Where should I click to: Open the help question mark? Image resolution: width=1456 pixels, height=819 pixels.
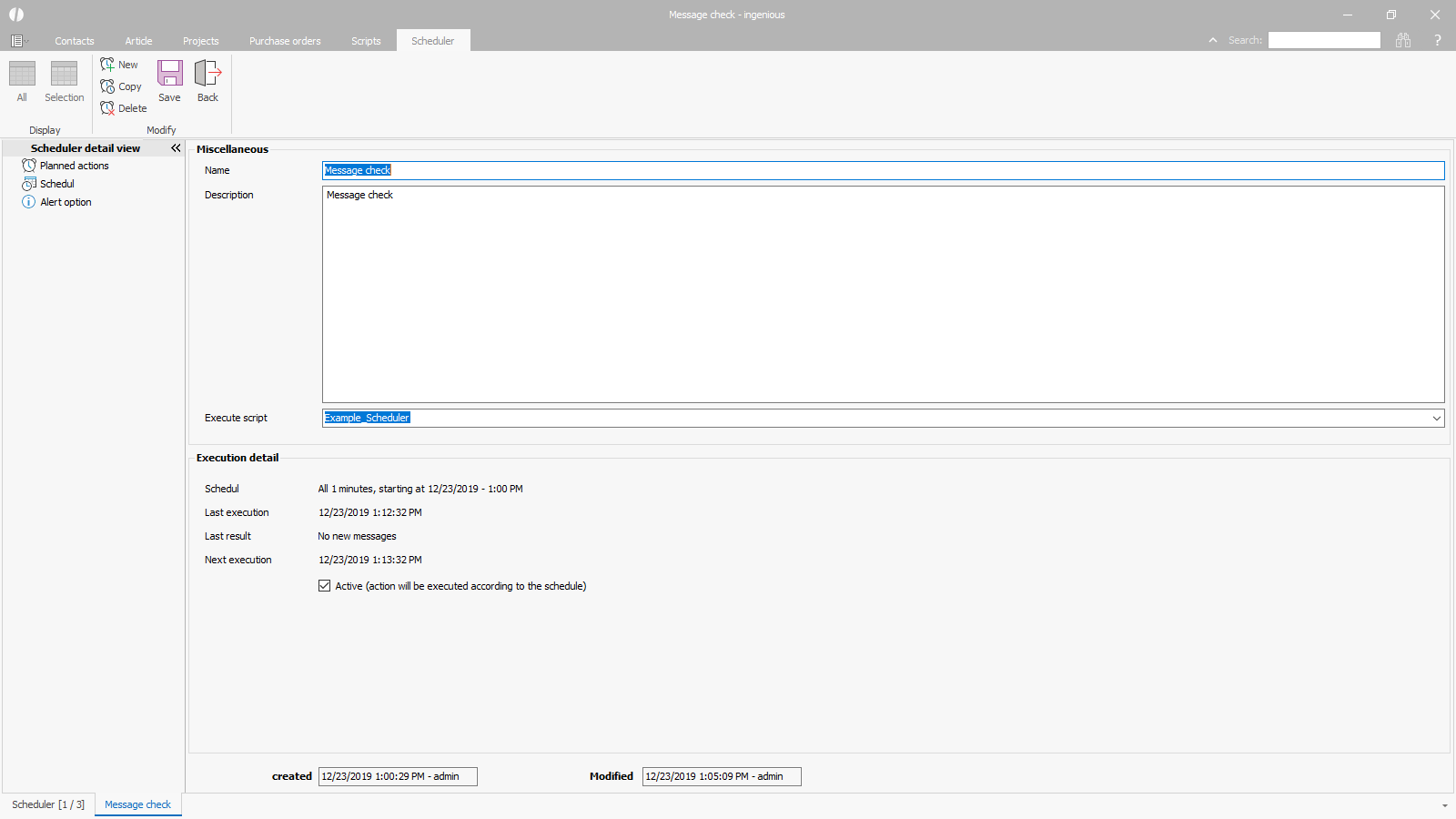click(x=1438, y=40)
